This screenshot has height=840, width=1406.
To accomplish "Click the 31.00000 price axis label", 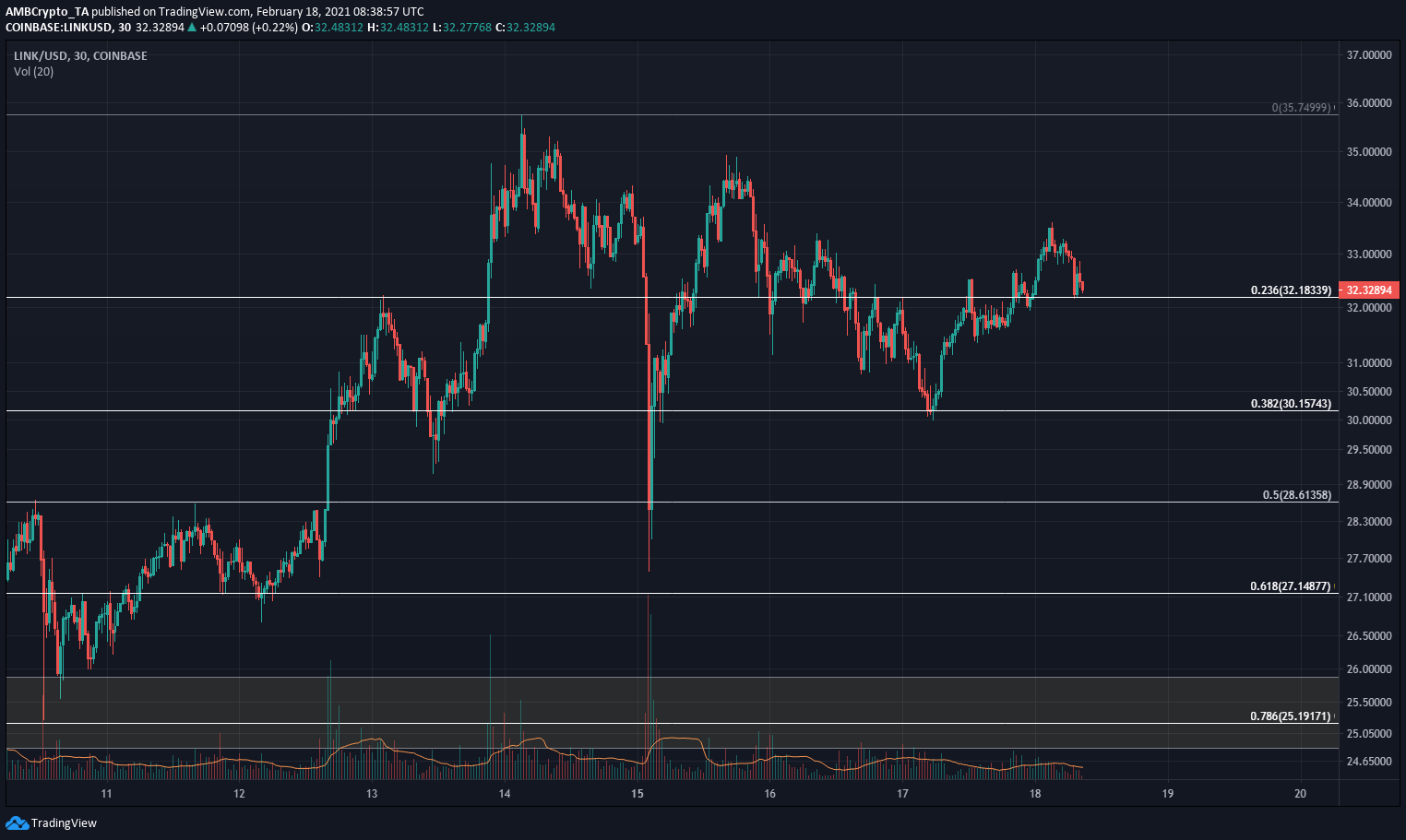I will [x=1369, y=363].
